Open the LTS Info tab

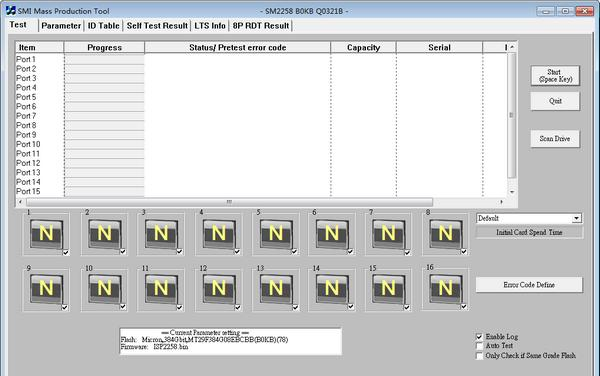coord(210,26)
